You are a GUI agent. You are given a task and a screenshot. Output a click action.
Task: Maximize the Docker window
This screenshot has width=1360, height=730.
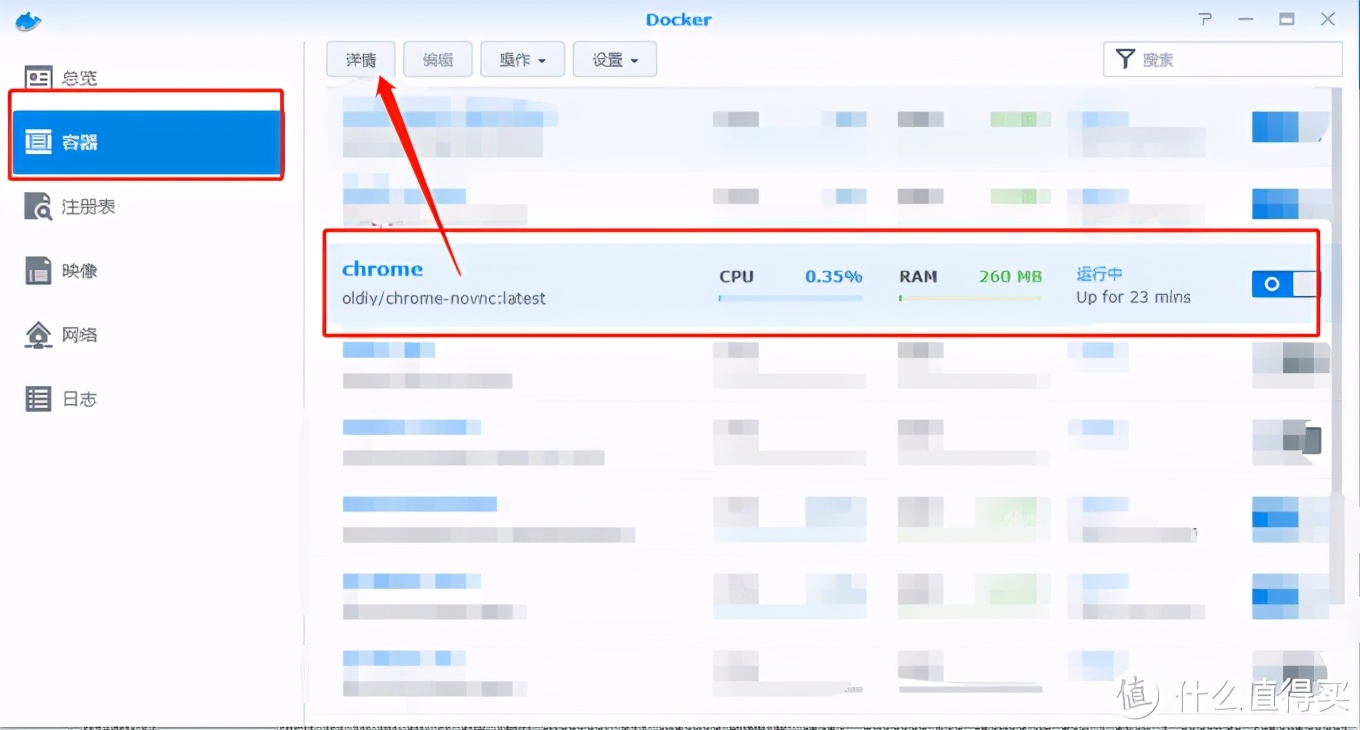pyautogui.click(x=1287, y=19)
